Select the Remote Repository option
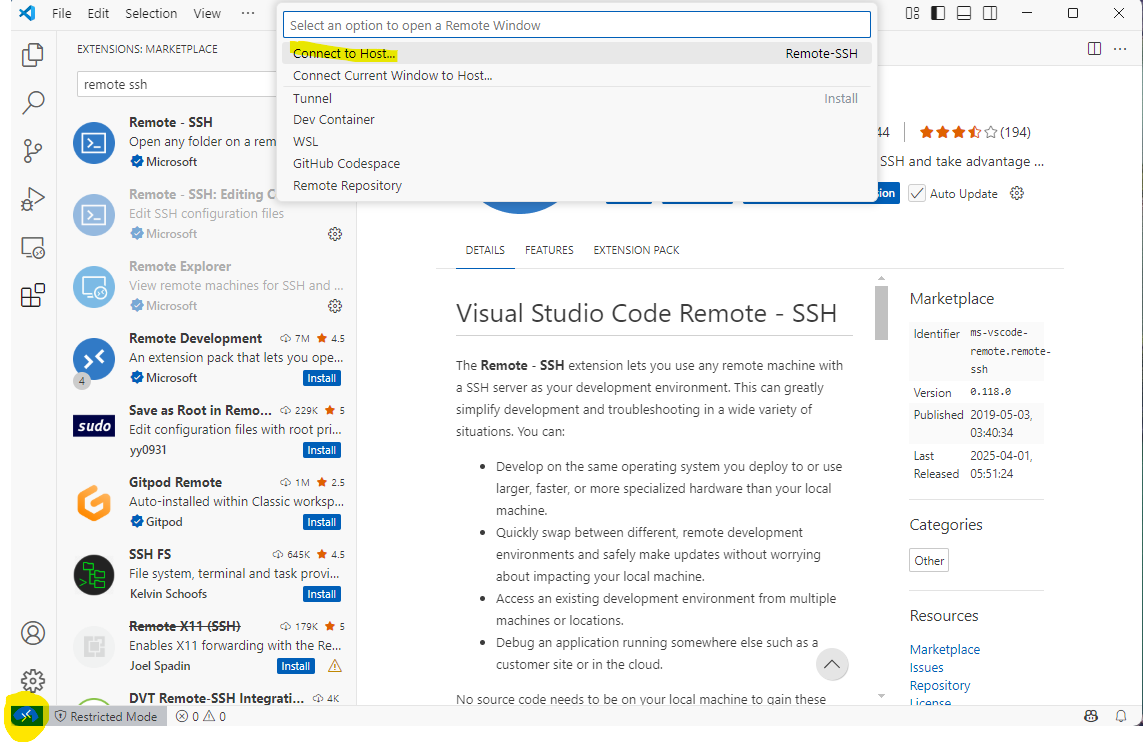This screenshot has width=1143, height=743. pos(577,185)
